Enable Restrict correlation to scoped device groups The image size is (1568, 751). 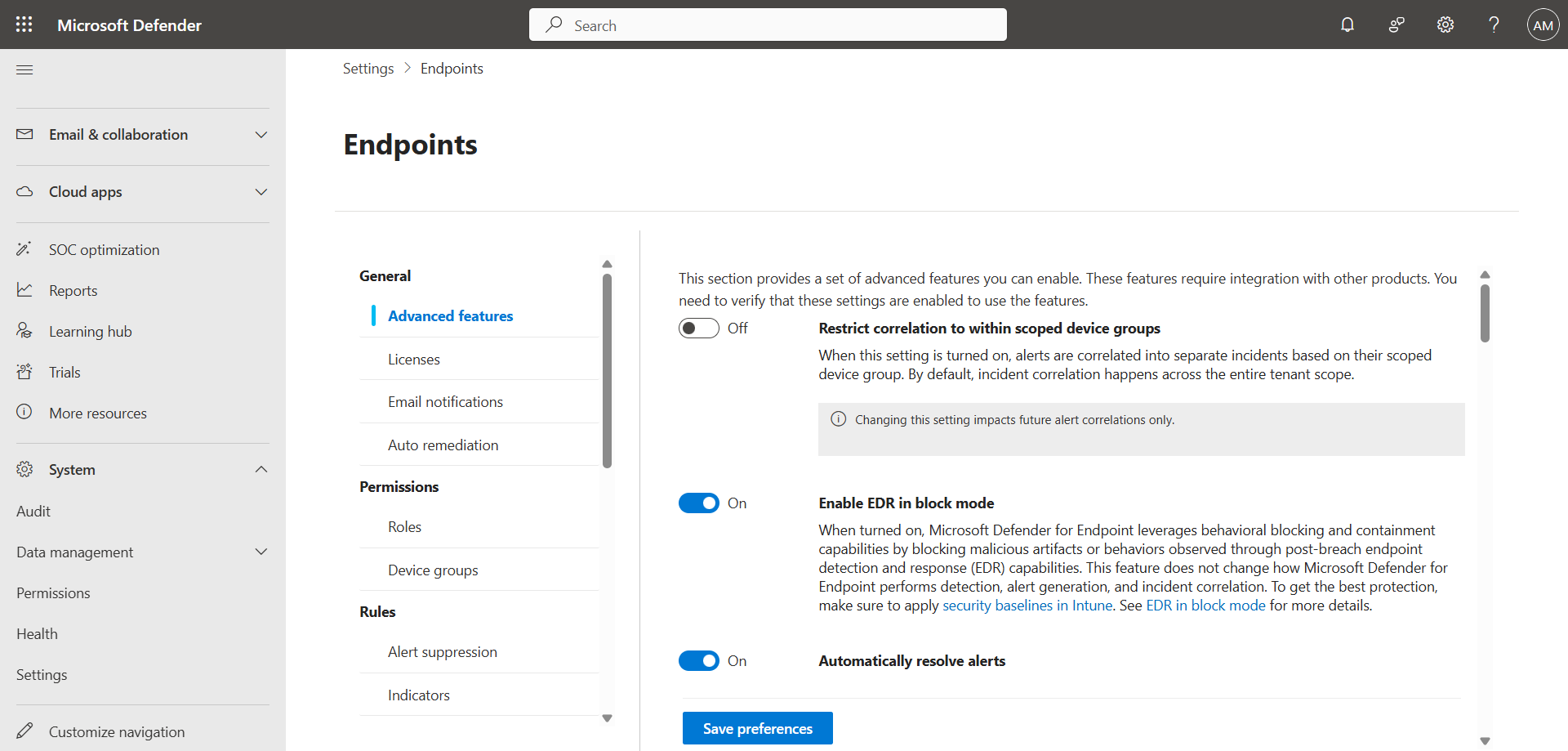pyautogui.click(x=698, y=328)
